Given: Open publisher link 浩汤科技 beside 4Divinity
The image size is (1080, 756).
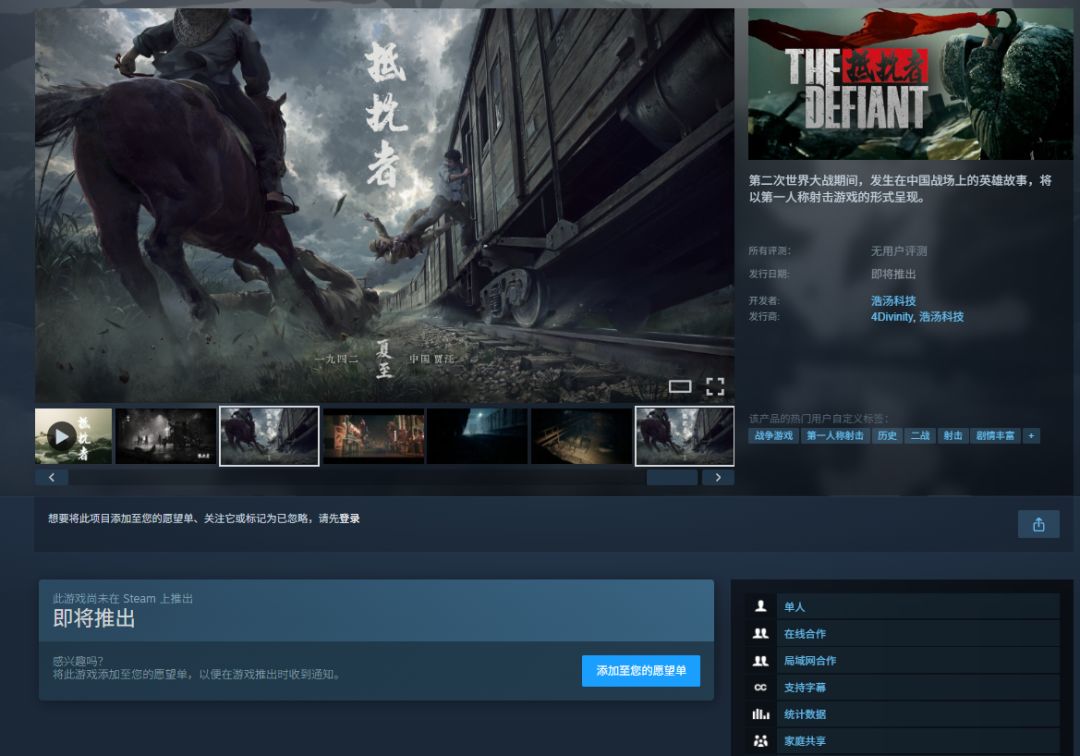Looking at the screenshot, I should click(942, 317).
